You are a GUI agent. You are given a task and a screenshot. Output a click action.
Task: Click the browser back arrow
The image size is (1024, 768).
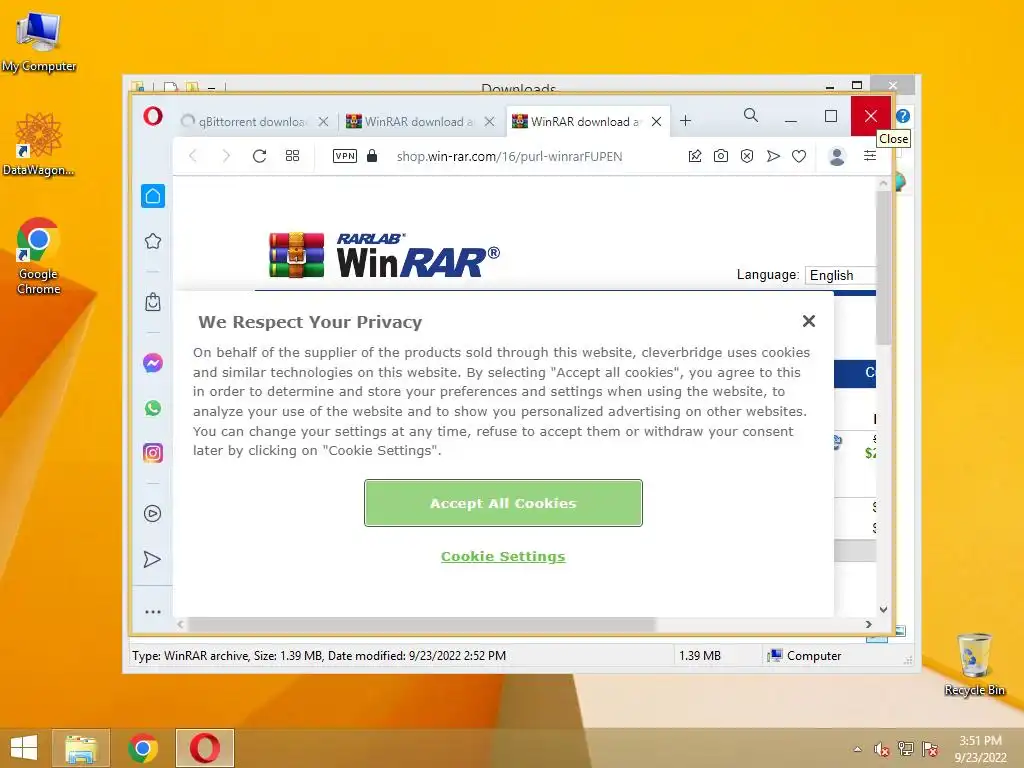pyautogui.click(x=193, y=155)
